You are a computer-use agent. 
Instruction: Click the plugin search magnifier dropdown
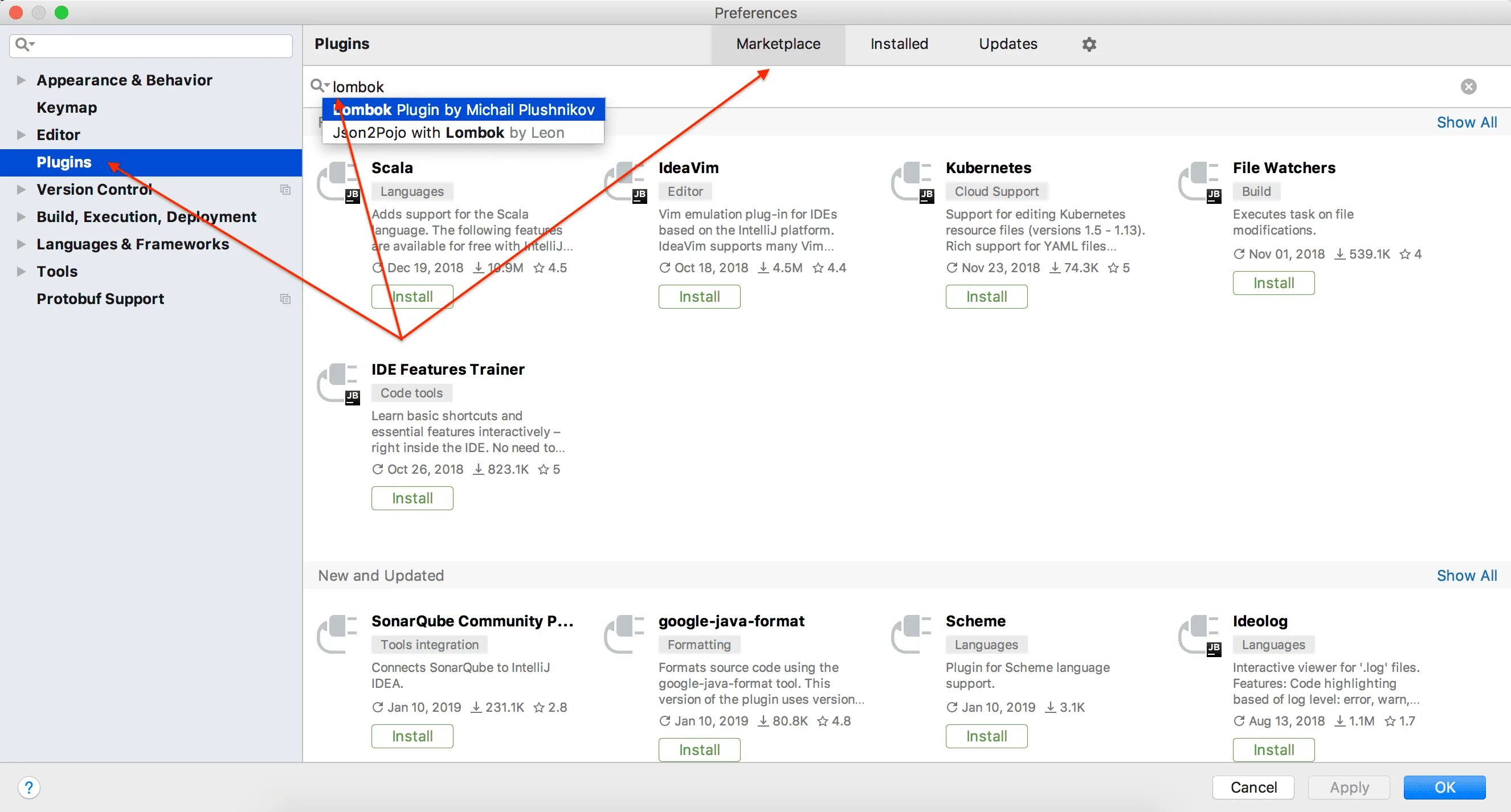[x=319, y=86]
